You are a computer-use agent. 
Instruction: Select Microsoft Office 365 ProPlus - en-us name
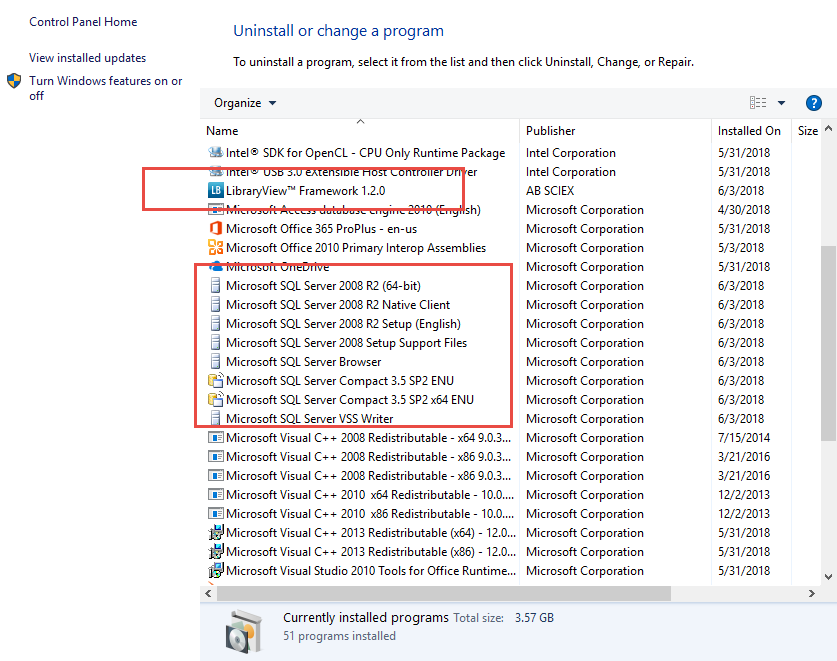point(321,229)
